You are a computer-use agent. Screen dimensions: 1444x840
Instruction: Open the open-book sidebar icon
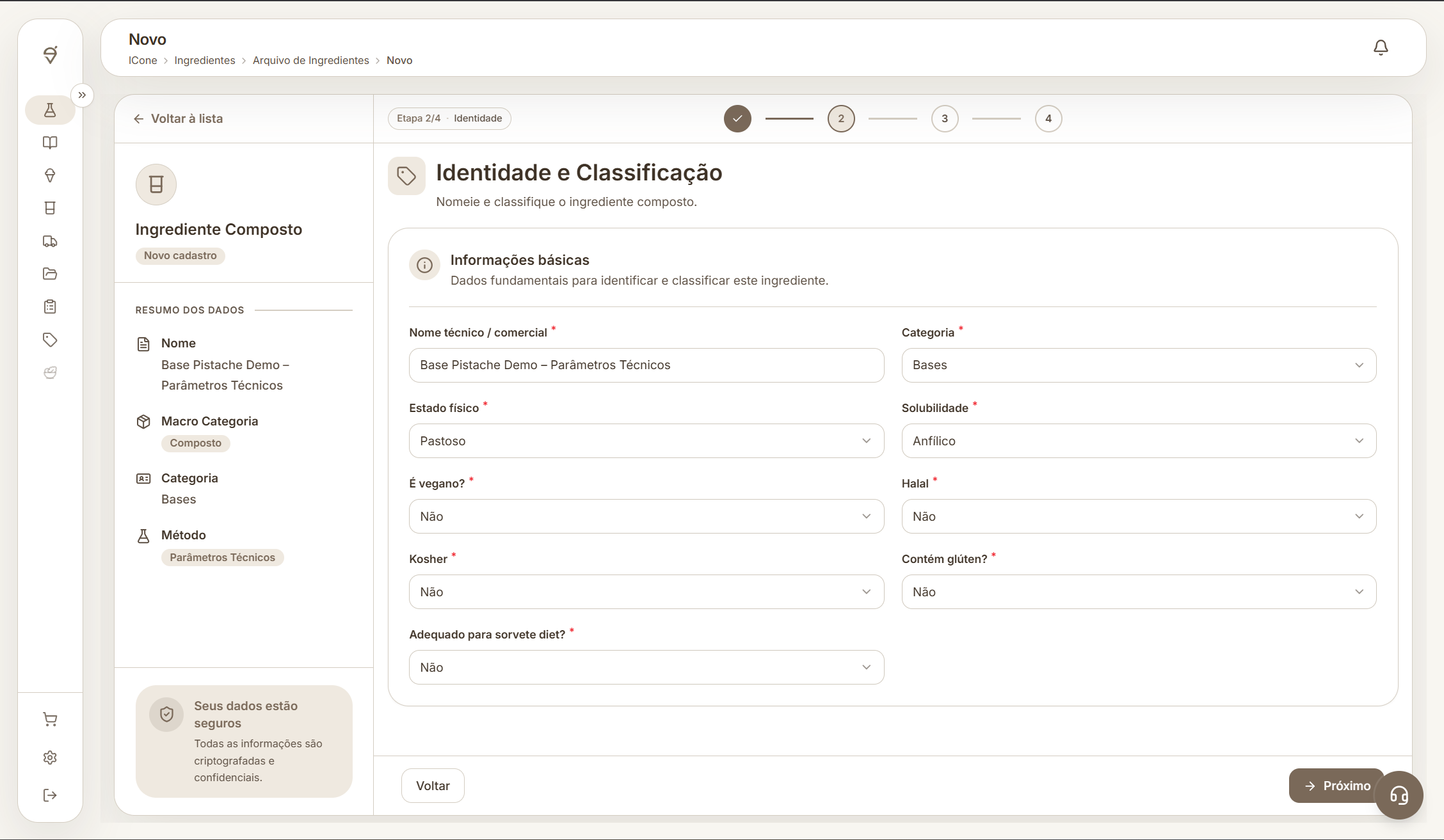50,143
